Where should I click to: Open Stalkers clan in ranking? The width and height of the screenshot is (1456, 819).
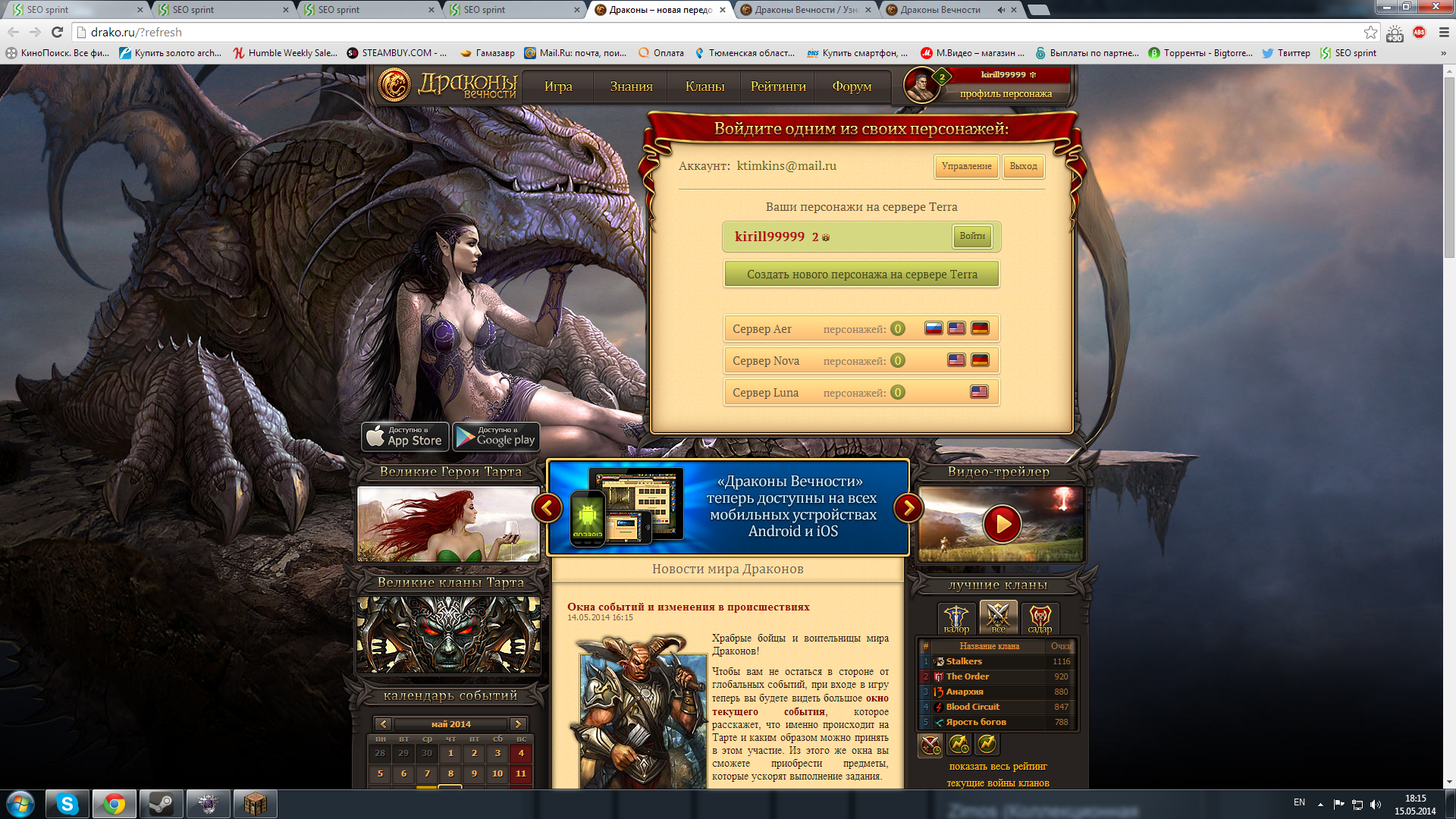(964, 661)
